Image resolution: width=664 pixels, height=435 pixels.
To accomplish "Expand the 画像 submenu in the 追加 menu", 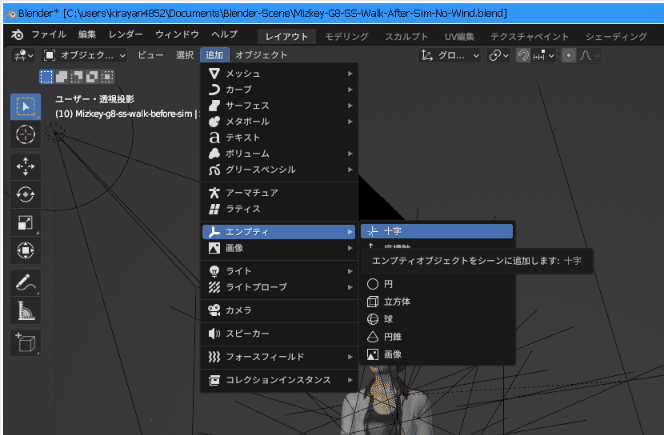I will (x=279, y=248).
